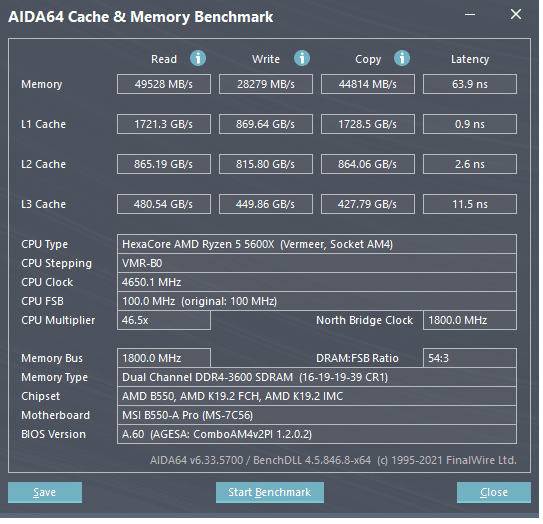Click the Read info icon

point(198,58)
